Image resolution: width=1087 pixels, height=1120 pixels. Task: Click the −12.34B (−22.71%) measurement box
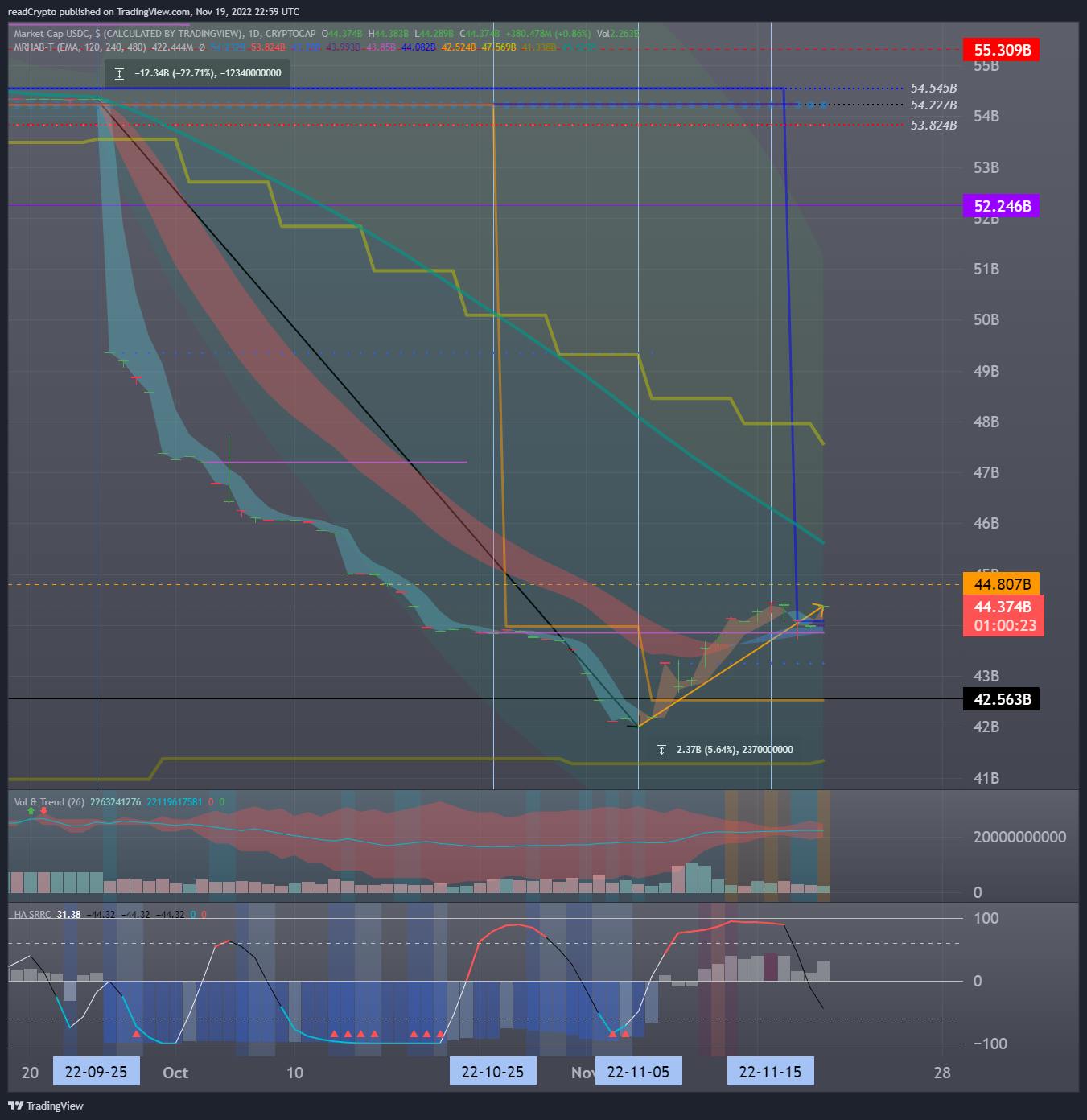point(197,73)
